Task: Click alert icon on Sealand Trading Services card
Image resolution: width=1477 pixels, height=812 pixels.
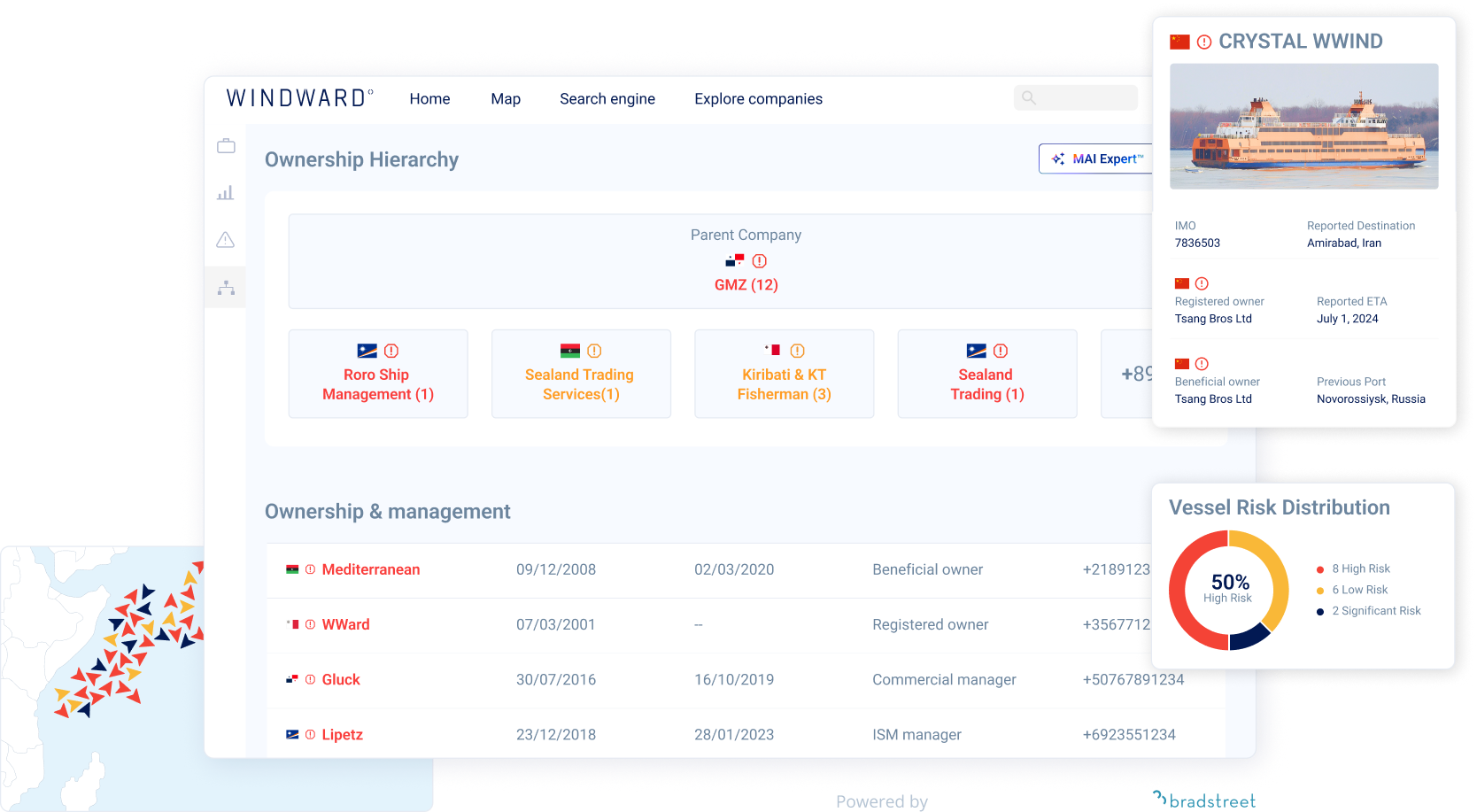Action: tap(594, 351)
